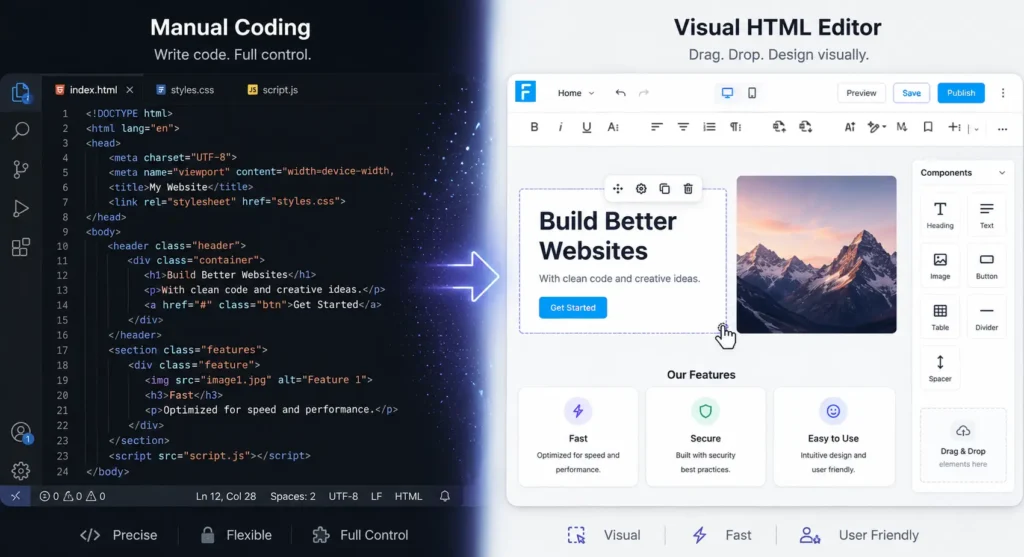Screen dimensions: 1024x557
Task: Click the blue Publish button
Action: click(961, 93)
